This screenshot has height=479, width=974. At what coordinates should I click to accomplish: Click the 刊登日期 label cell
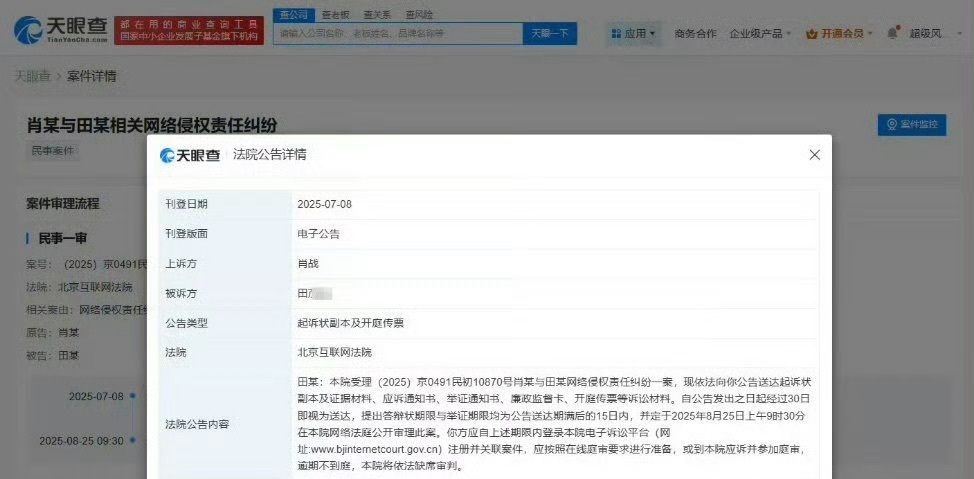(225, 204)
